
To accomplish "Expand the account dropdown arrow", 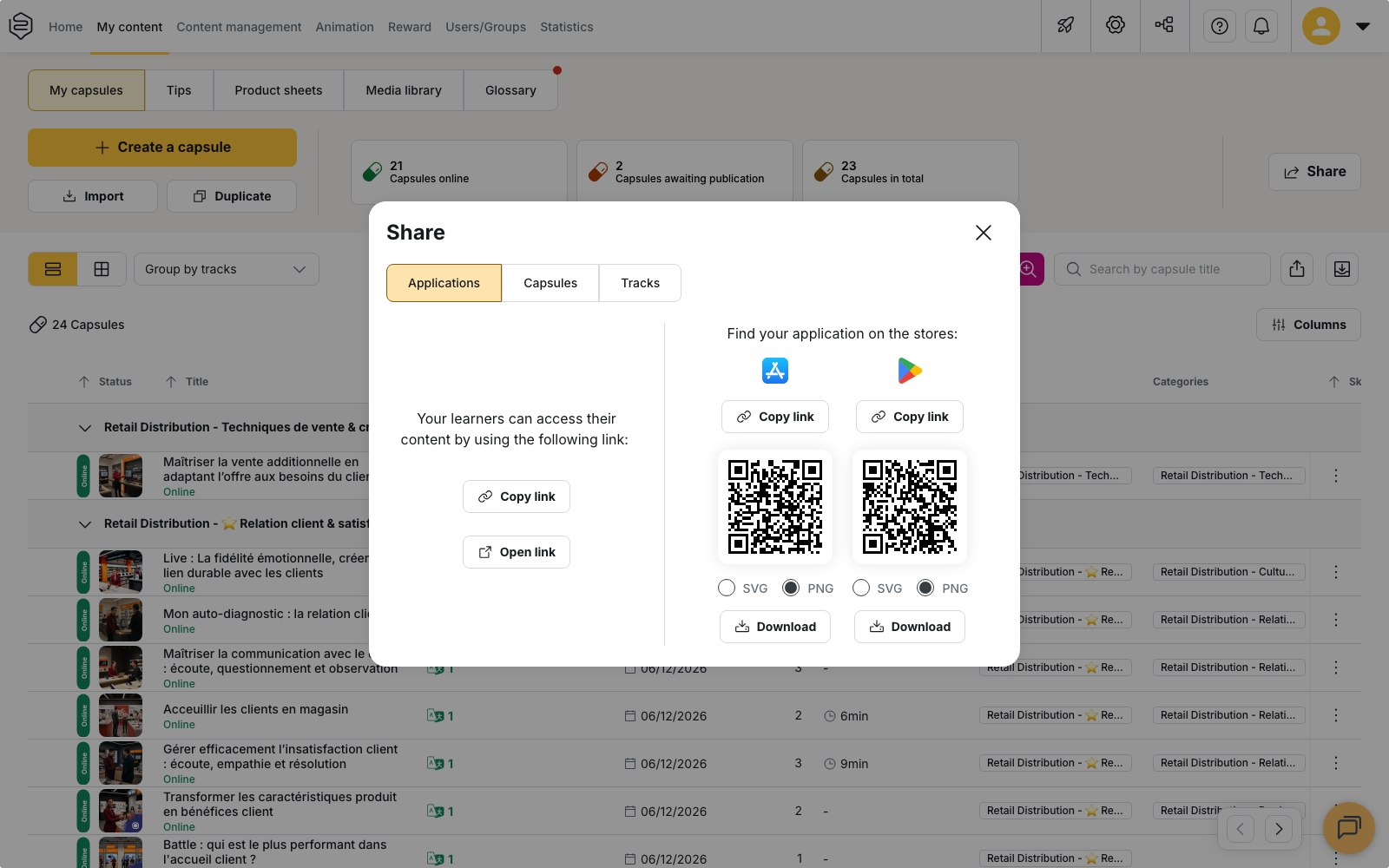I will click(1363, 26).
